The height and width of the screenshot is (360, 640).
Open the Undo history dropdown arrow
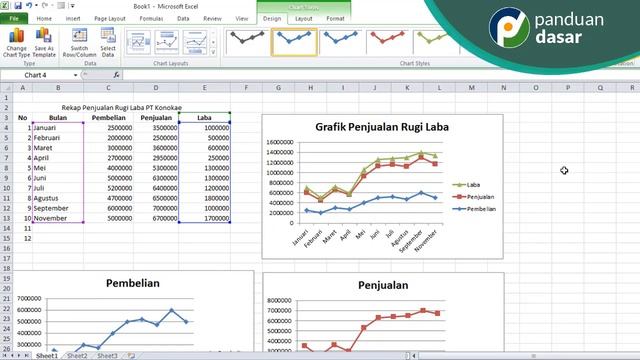[36, 6]
